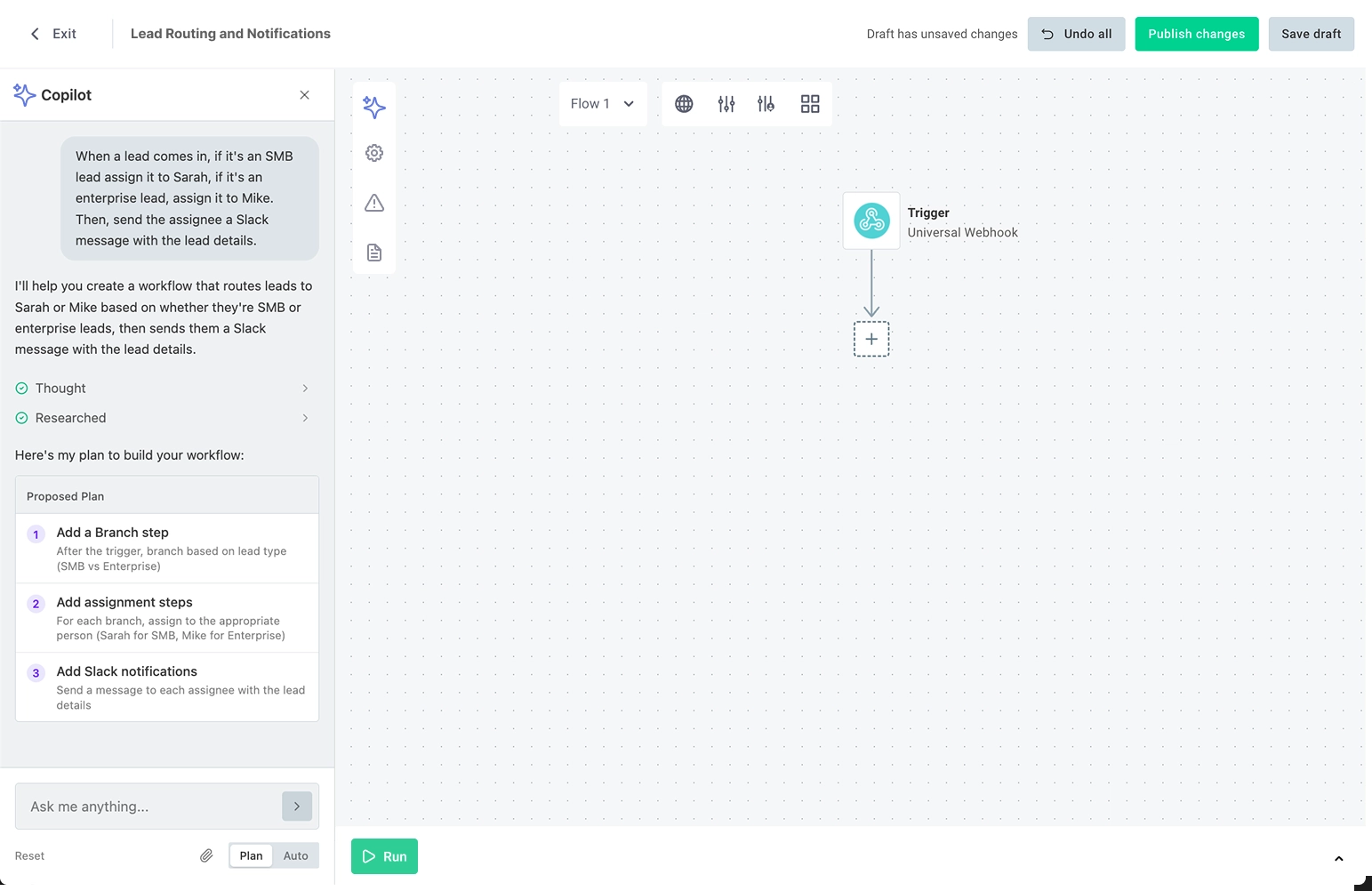This screenshot has height=891, width=1372.
Task: Save the draft workflow
Action: pos(1312,33)
